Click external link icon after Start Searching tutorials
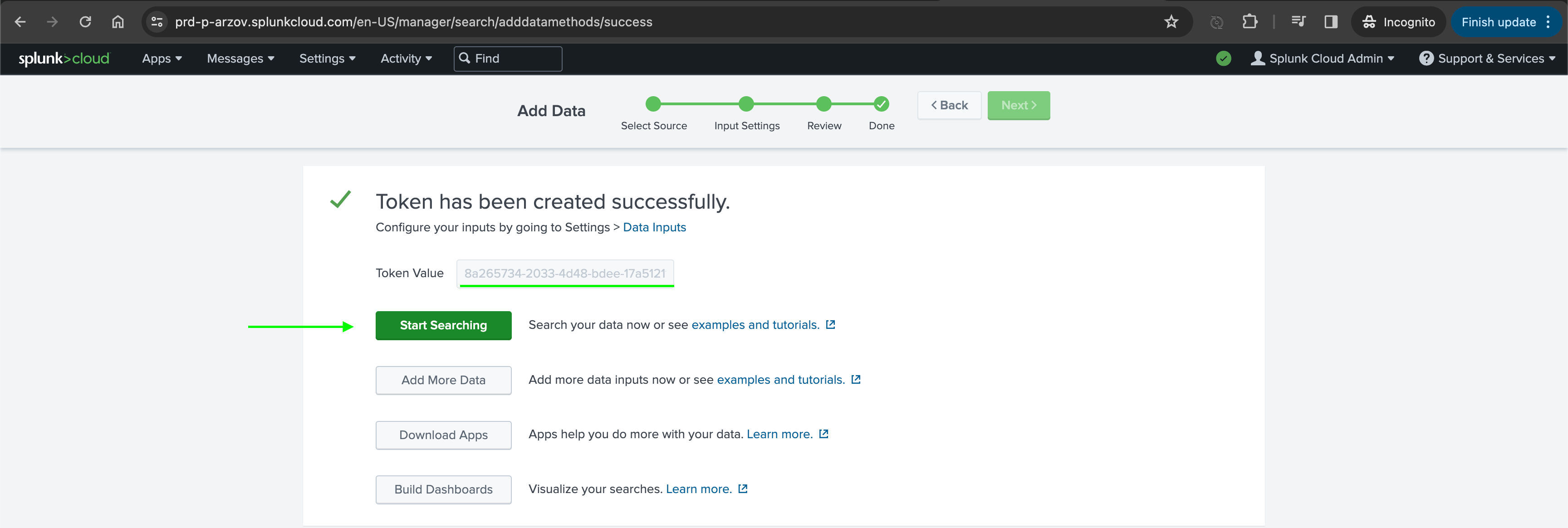The height and width of the screenshot is (528, 1568). tap(830, 325)
